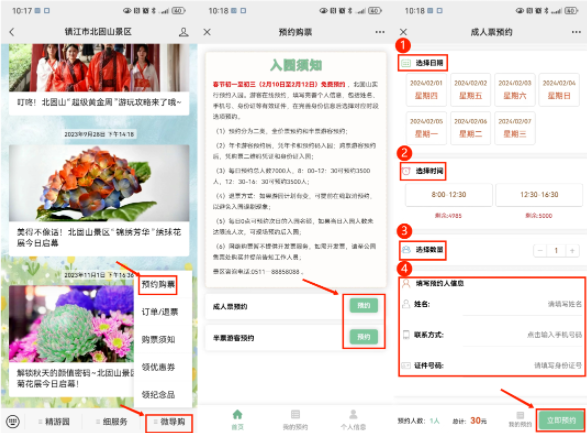
Task: Choose date 2024/02/01 星期四
Action: pos(426,90)
